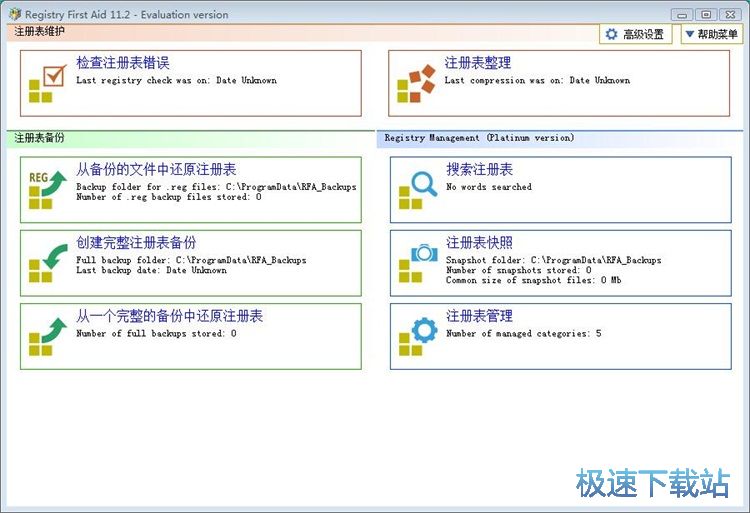Viewport: 750px width, 513px height.
Task: Click 'Backup folder for .reg files' text
Action: point(216,187)
